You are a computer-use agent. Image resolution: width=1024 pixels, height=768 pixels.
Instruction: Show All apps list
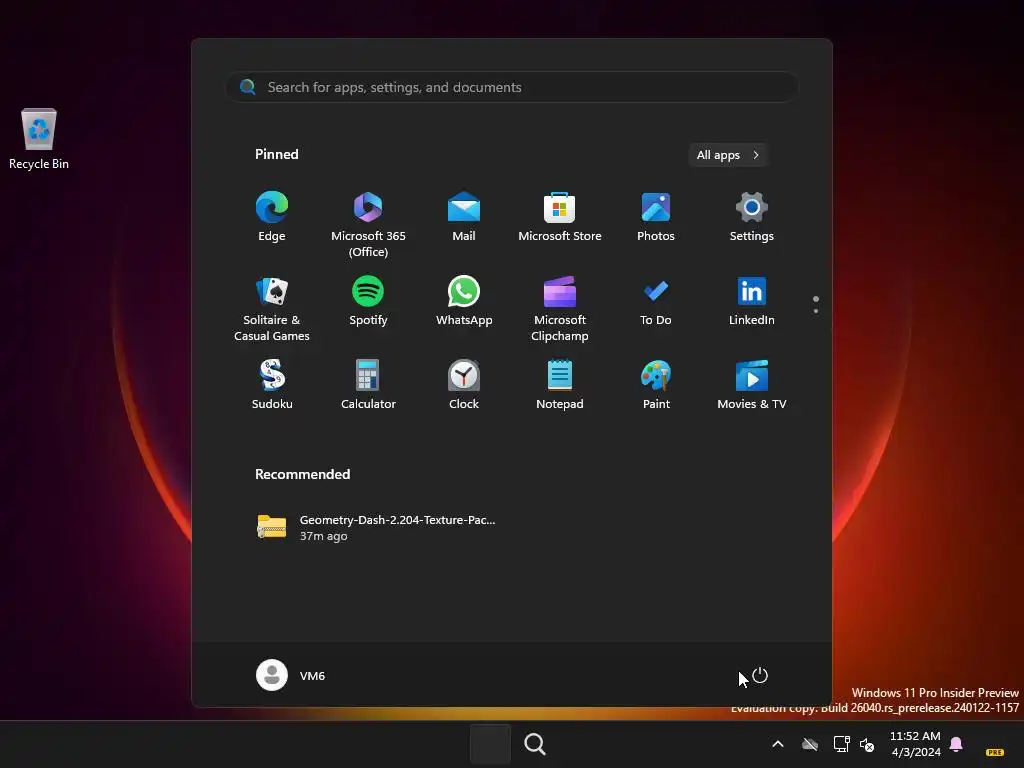[x=728, y=155]
